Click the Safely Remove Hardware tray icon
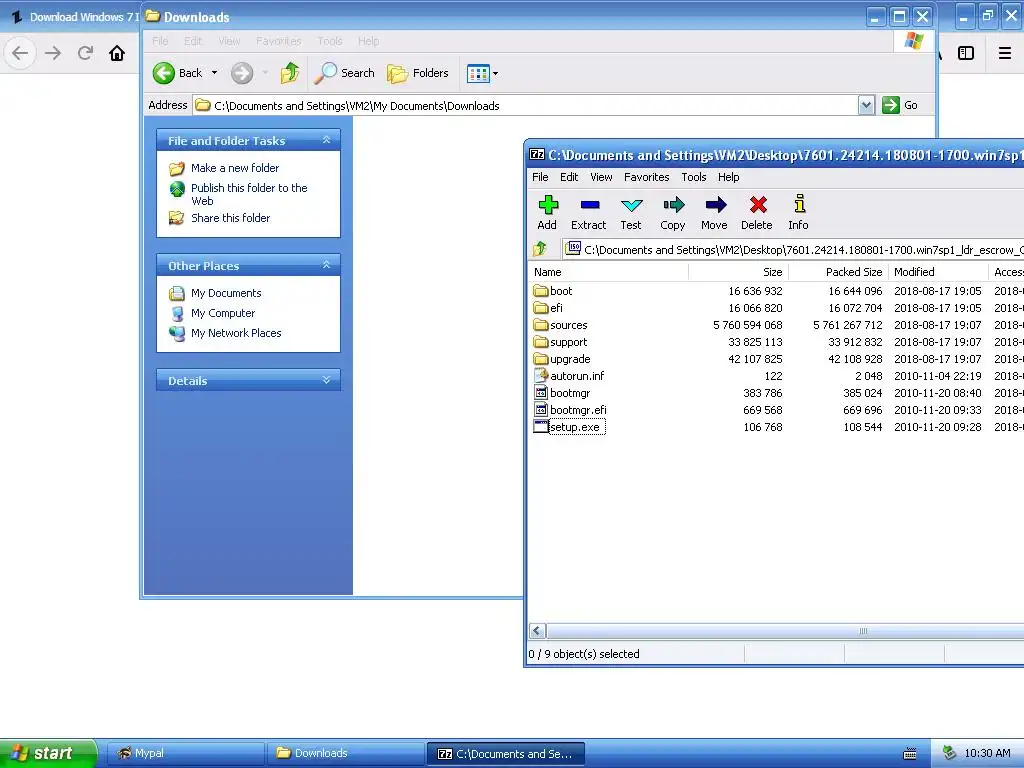Viewport: 1024px width, 768px height. tap(949, 753)
